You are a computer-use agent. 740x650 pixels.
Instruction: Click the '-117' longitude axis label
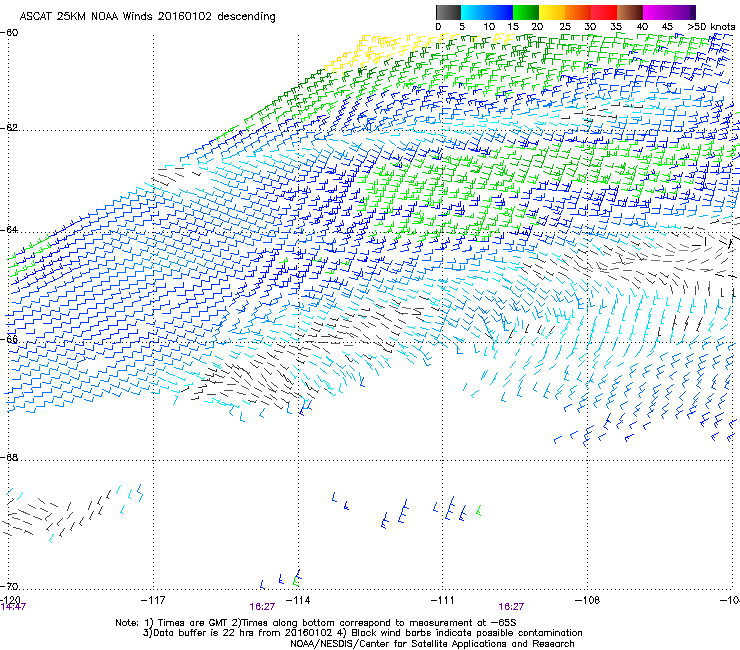[x=153, y=600]
